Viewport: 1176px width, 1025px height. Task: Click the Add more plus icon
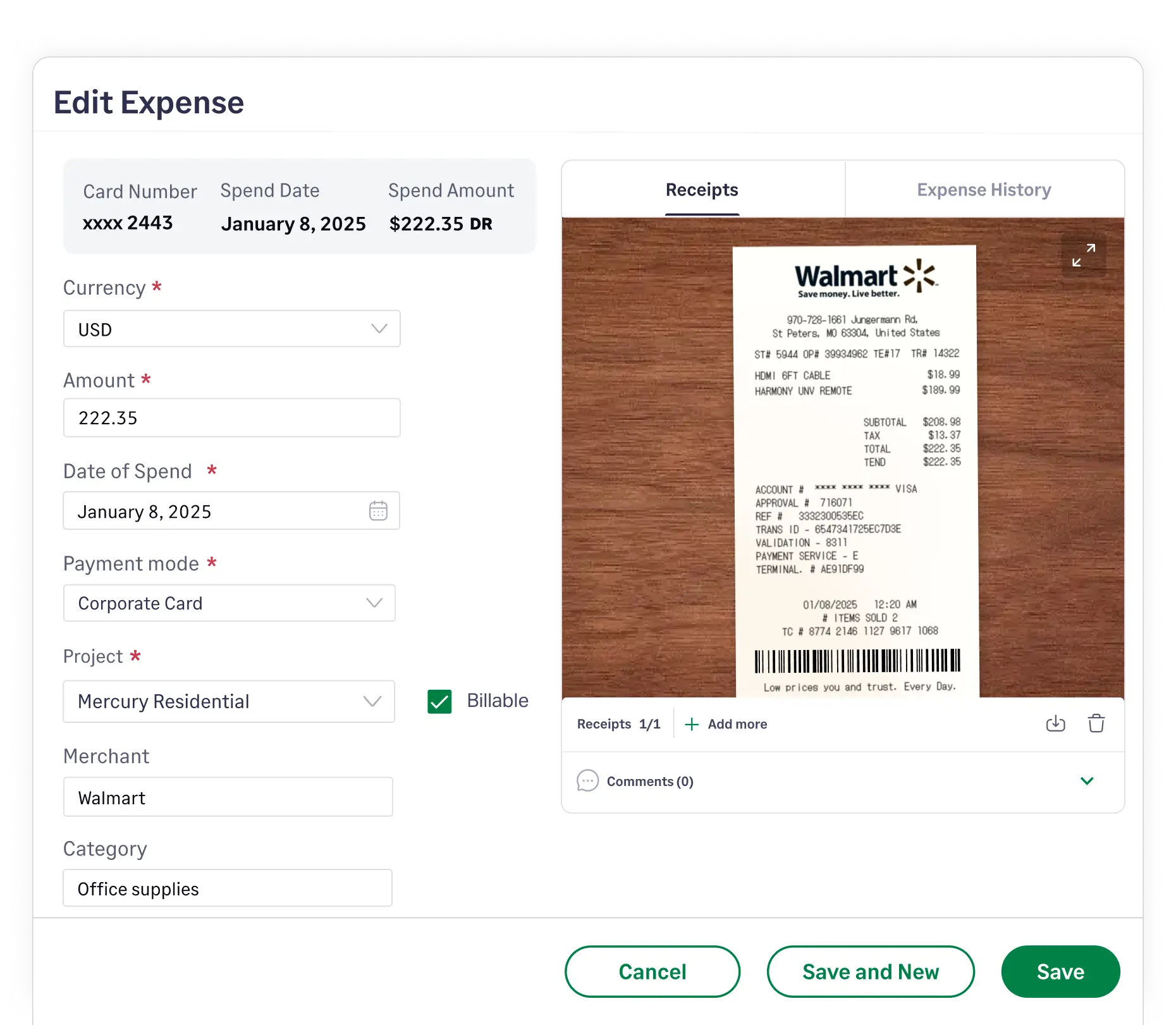click(x=692, y=723)
